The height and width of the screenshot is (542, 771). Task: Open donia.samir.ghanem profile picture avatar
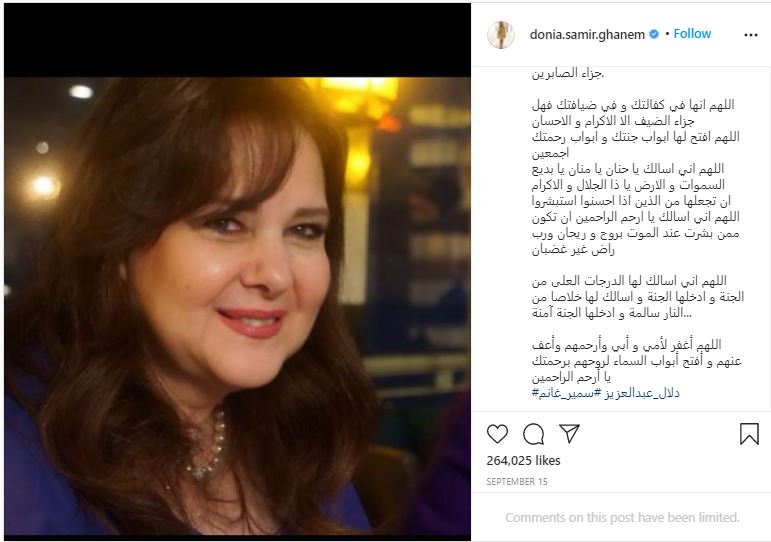[501, 34]
